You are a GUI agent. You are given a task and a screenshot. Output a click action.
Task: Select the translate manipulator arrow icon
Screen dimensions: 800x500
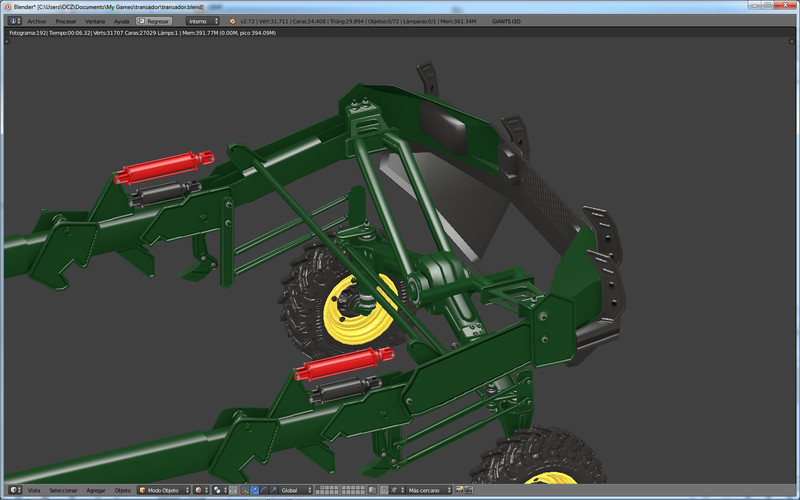click(x=253, y=490)
